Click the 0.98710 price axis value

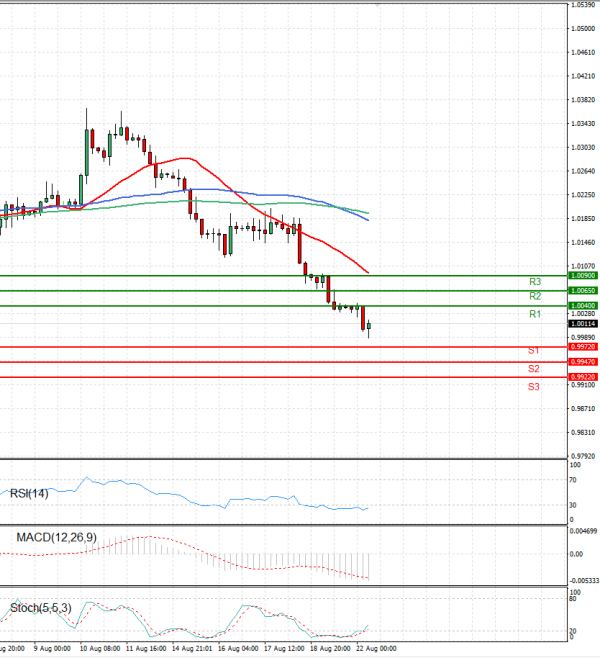[583, 409]
